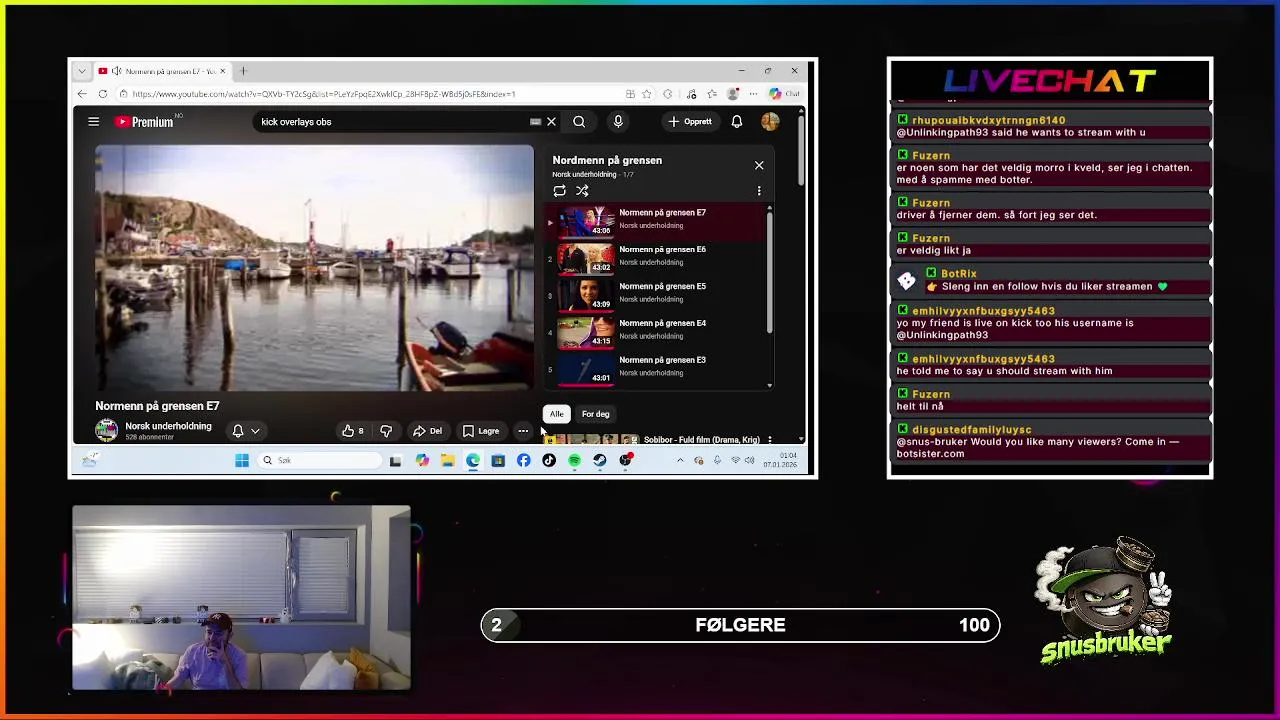Open the Edge profile icon

tap(733, 94)
